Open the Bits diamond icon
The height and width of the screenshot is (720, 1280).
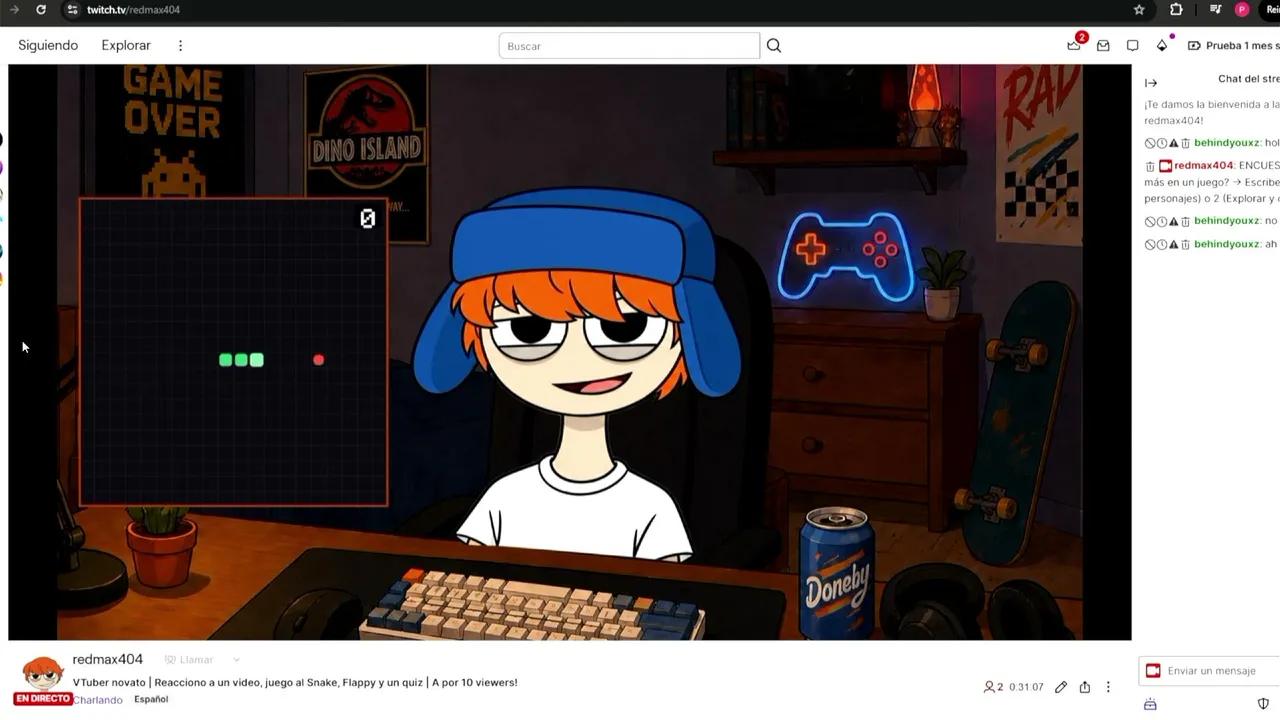point(1162,46)
